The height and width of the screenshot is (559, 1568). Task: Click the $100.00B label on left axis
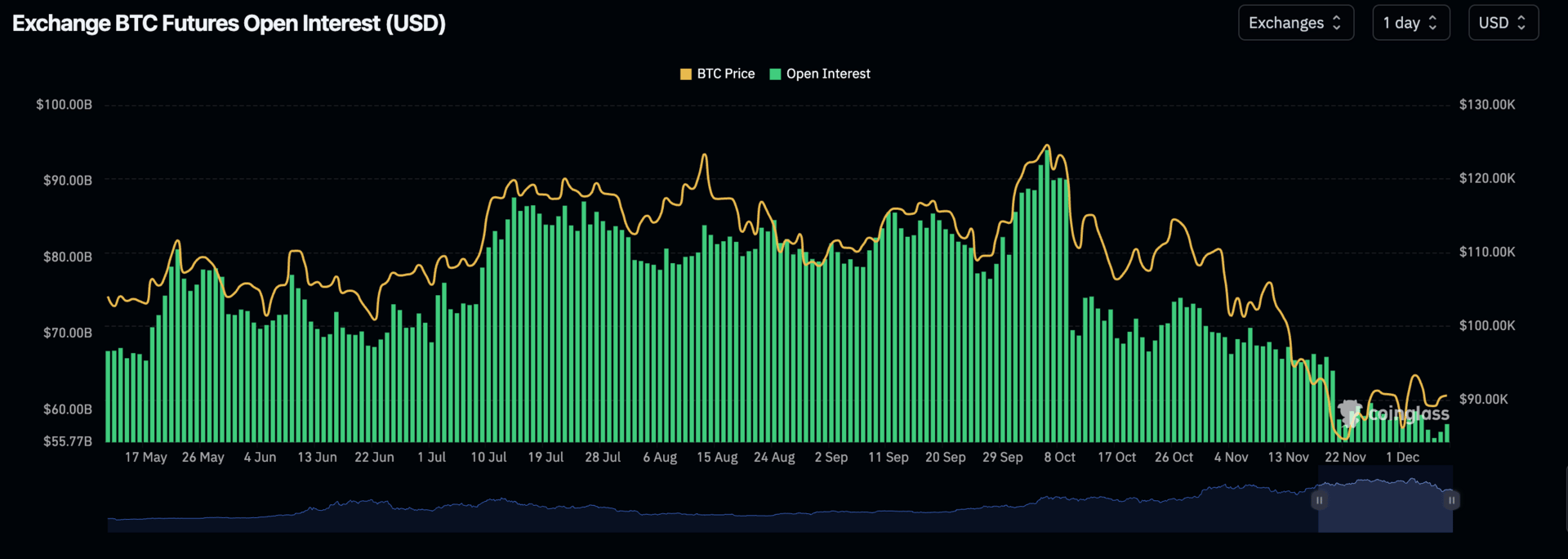(x=64, y=105)
